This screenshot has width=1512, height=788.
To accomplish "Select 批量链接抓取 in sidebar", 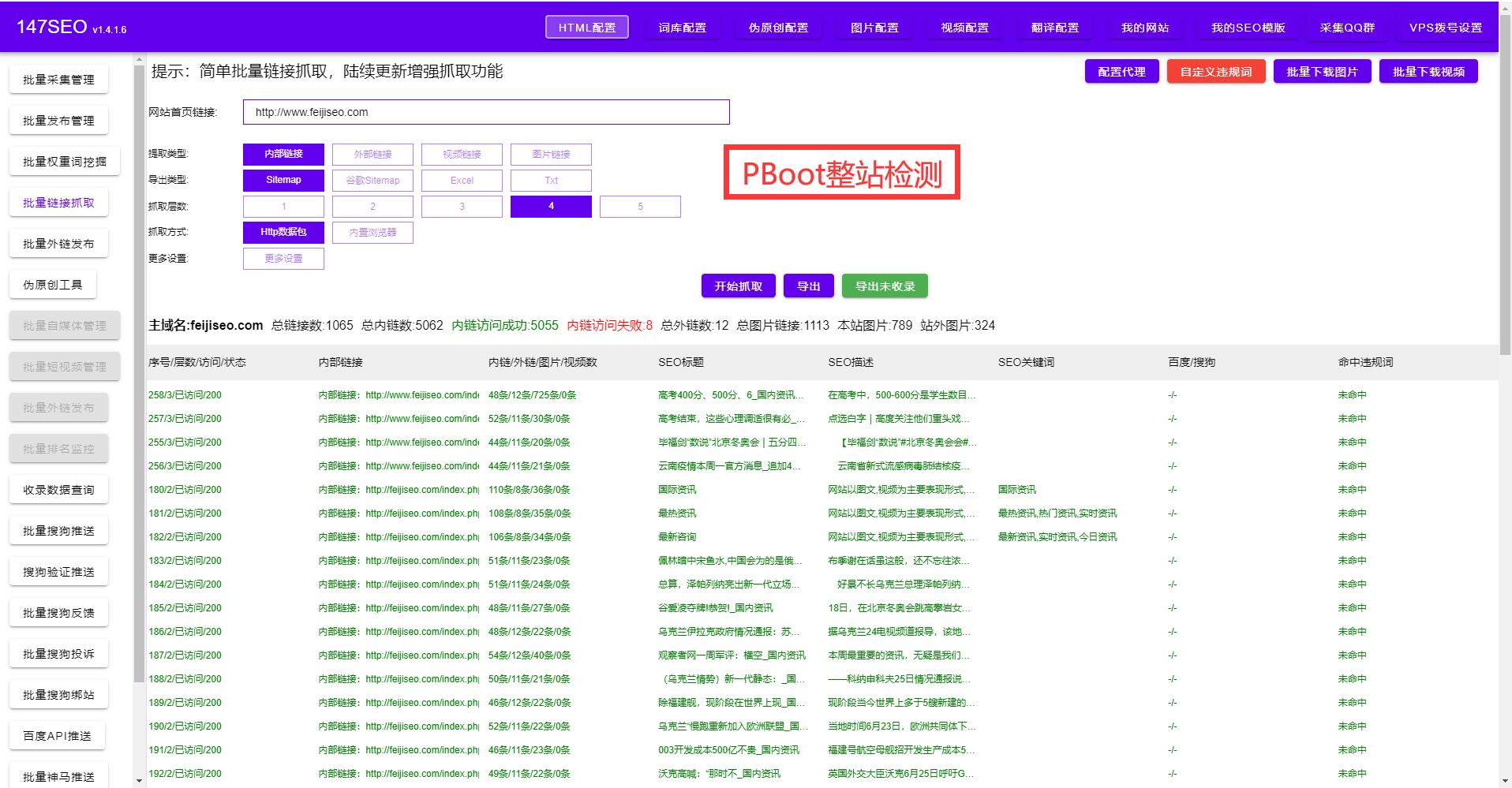I will [58, 203].
